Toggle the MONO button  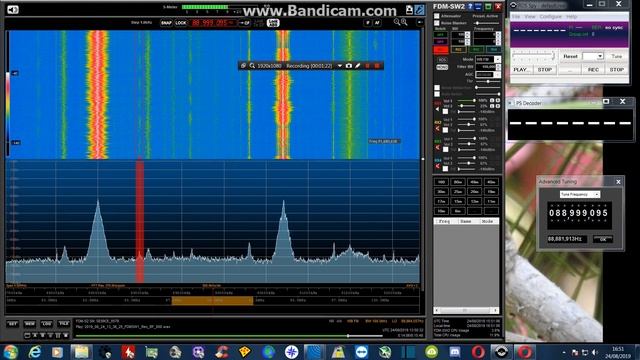(x=442, y=67)
